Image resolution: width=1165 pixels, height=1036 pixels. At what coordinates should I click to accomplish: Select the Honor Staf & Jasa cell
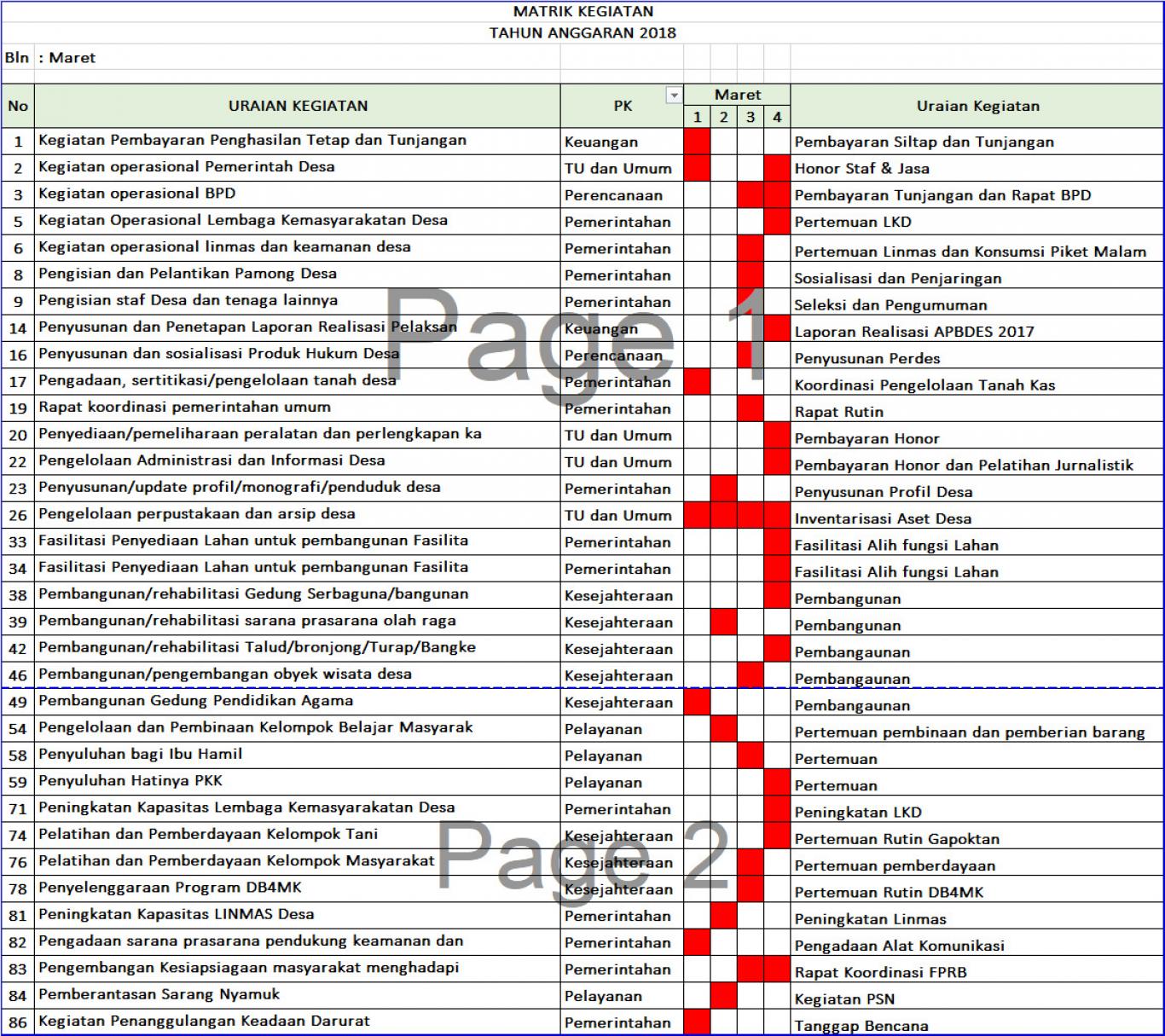click(x=861, y=169)
